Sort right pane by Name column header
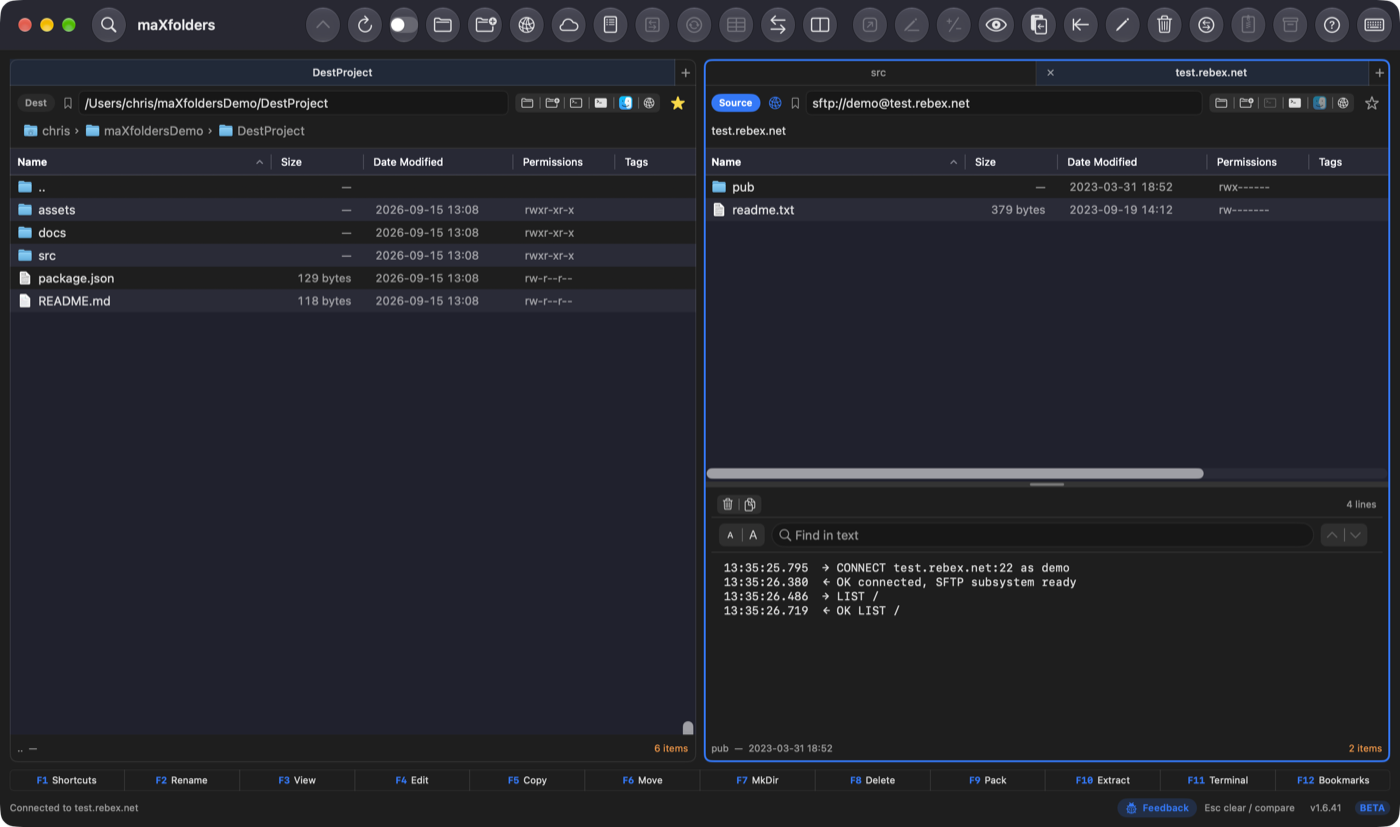 click(834, 162)
